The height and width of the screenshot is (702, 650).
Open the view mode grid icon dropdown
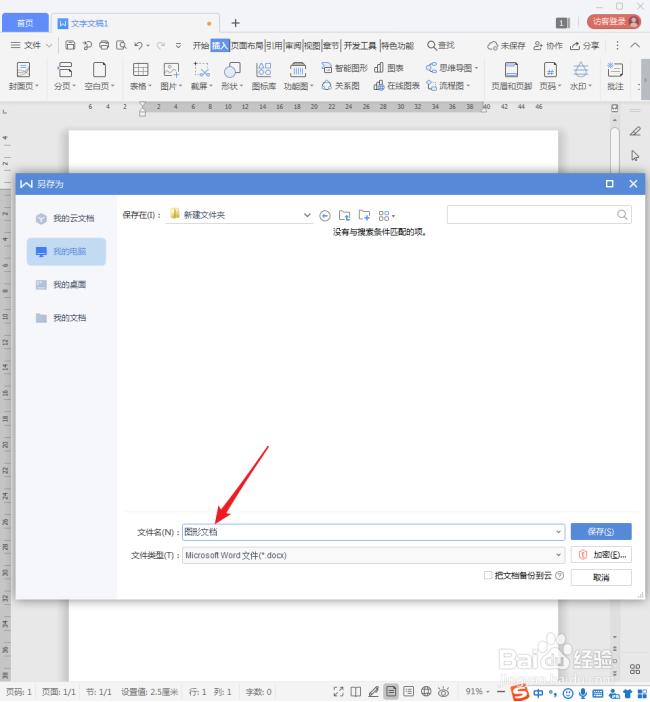[386, 216]
